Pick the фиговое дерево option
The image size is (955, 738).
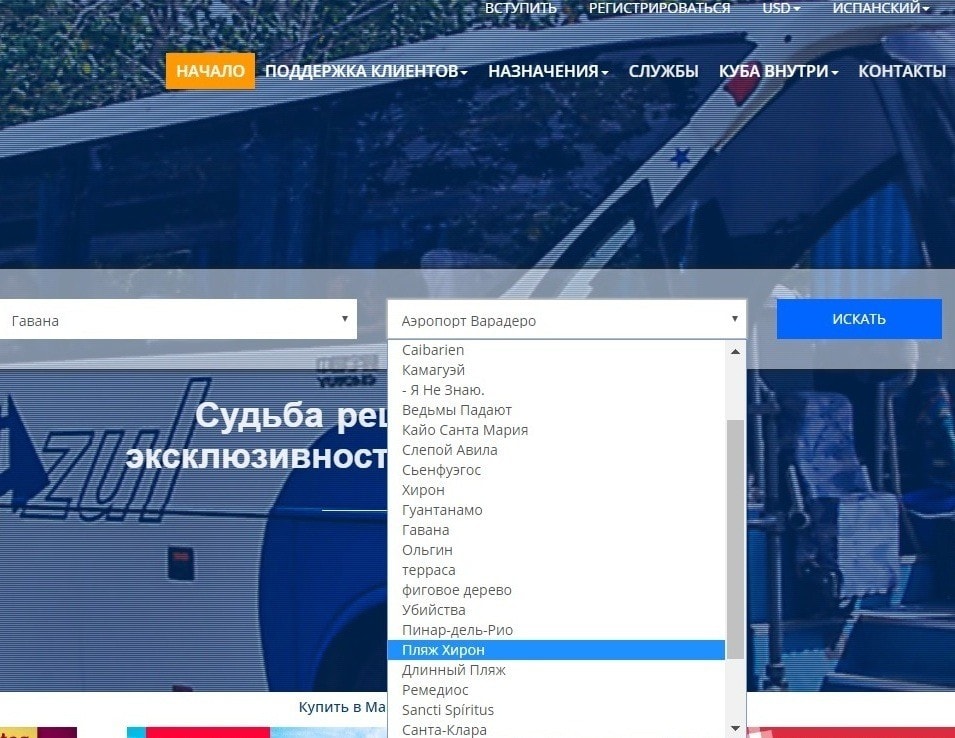[x=557, y=590]
